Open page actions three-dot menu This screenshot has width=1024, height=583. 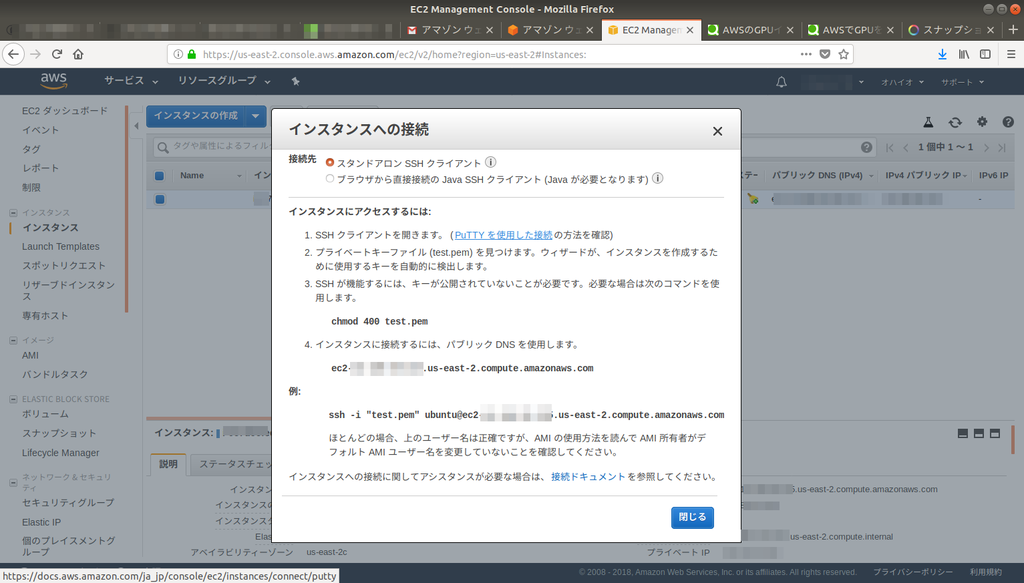[806, 54]
